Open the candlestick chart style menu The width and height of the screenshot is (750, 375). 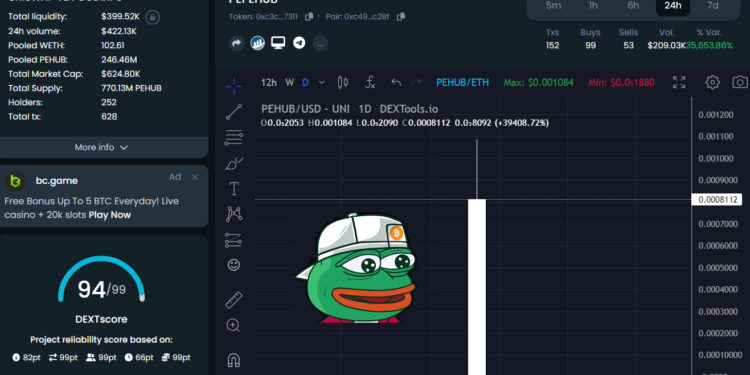tap(343, 82)
